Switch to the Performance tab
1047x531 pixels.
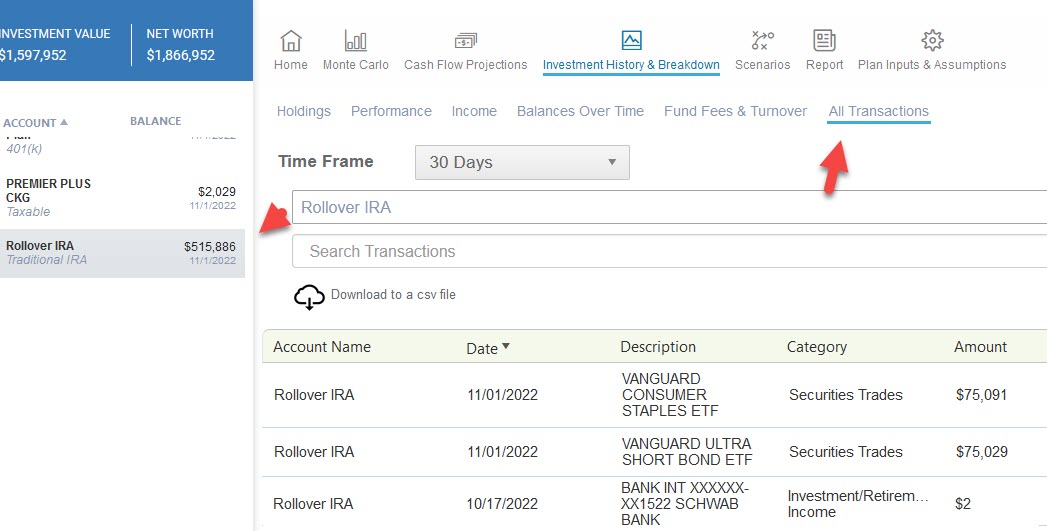pyautogui.click(x=391, y=111)
